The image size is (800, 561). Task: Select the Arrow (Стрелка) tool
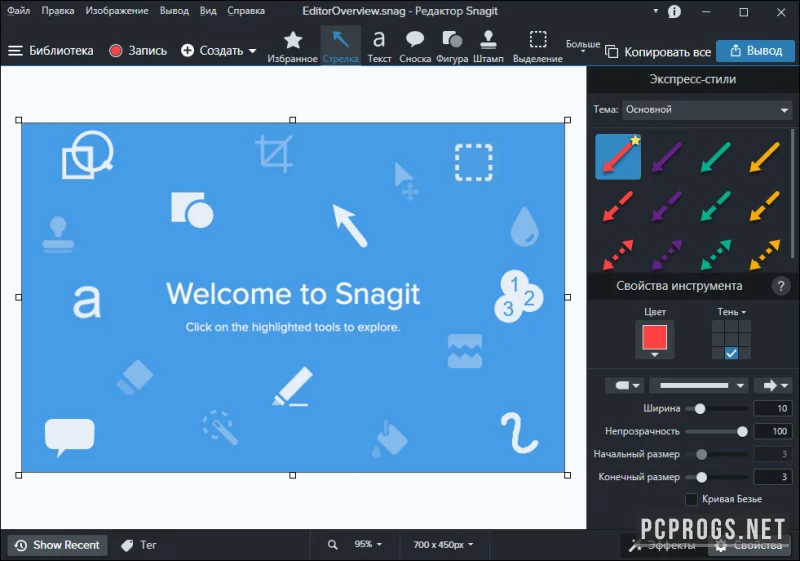coord(340,47)
